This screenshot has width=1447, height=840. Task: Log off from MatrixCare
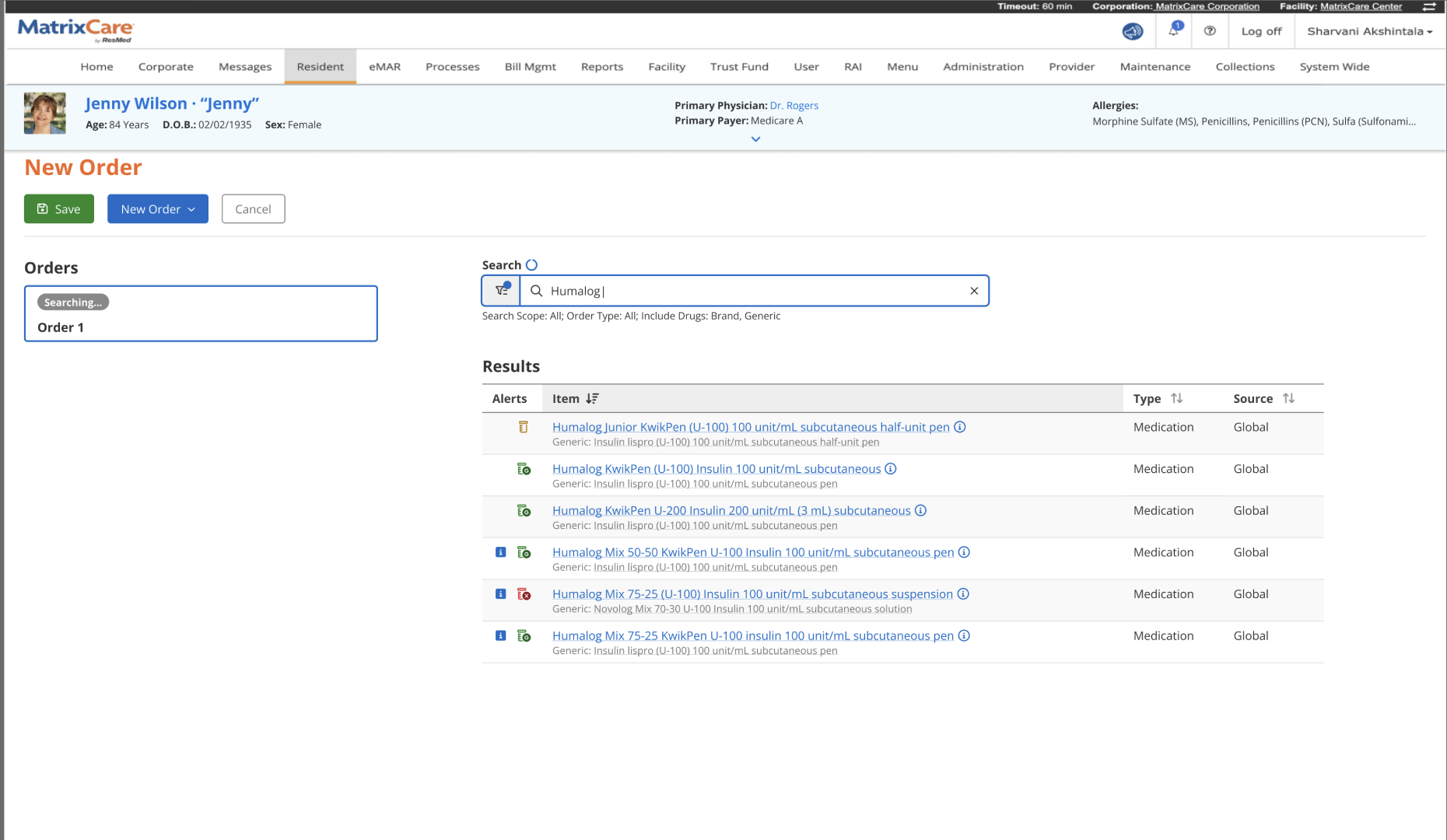tap(1261, 31)
